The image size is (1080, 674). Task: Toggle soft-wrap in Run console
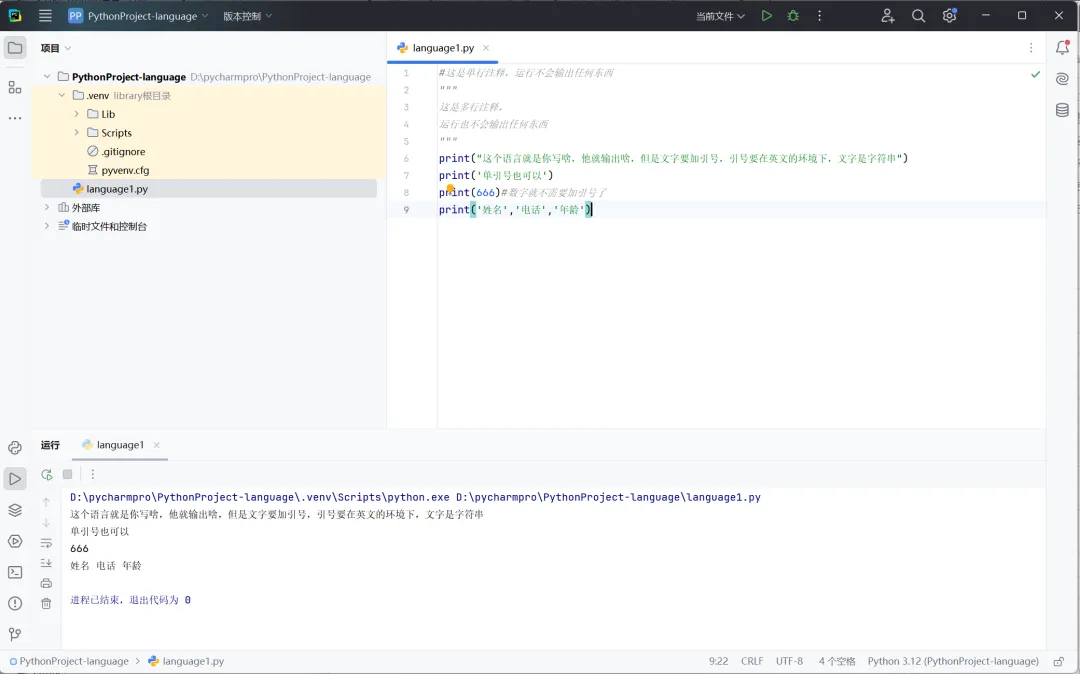coord(46,543)
